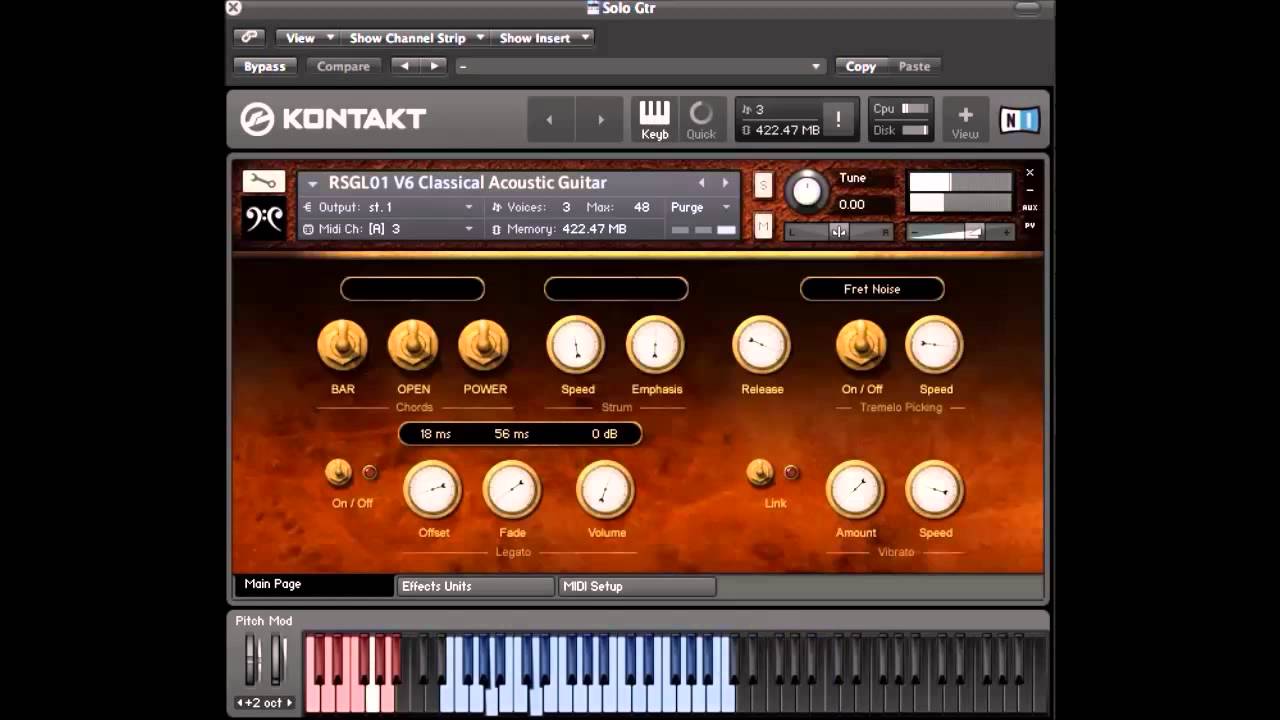Select previous instrument in header arrow
1280x720 pixels.
coord(701,183)
